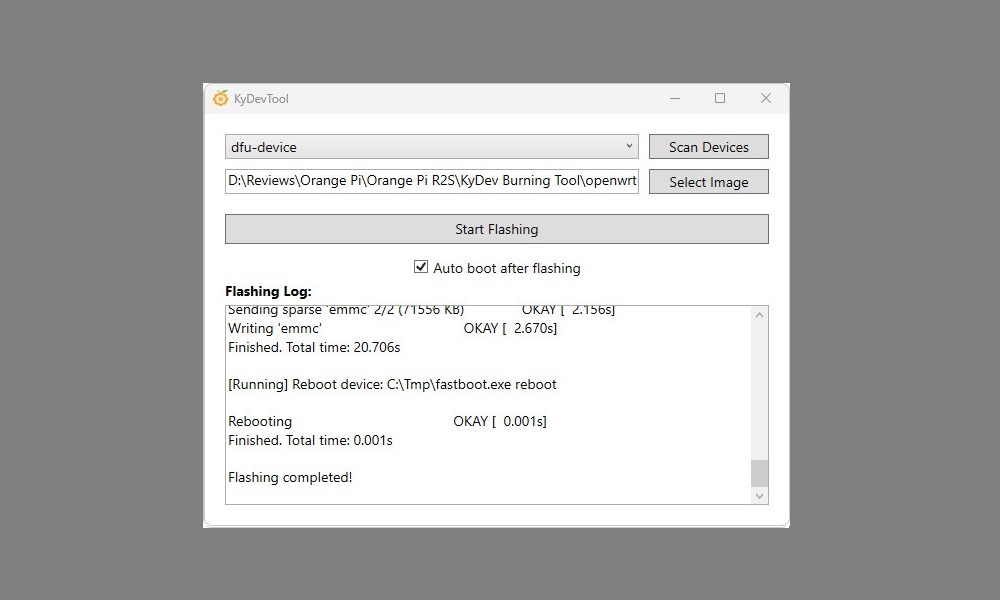Screen dimensions: 1000x600
Task: Minimize the KyDevTool window
Action: click(x=676, y=98)
